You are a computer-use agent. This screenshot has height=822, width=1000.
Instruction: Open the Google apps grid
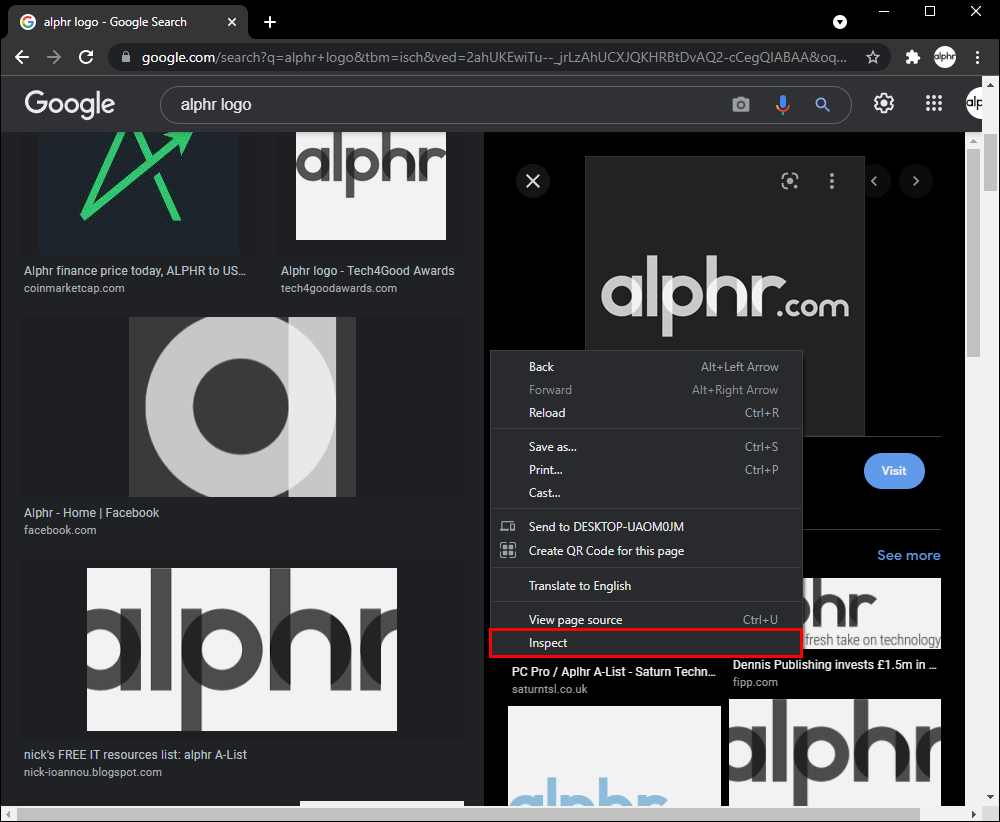(x=934, y=103)
